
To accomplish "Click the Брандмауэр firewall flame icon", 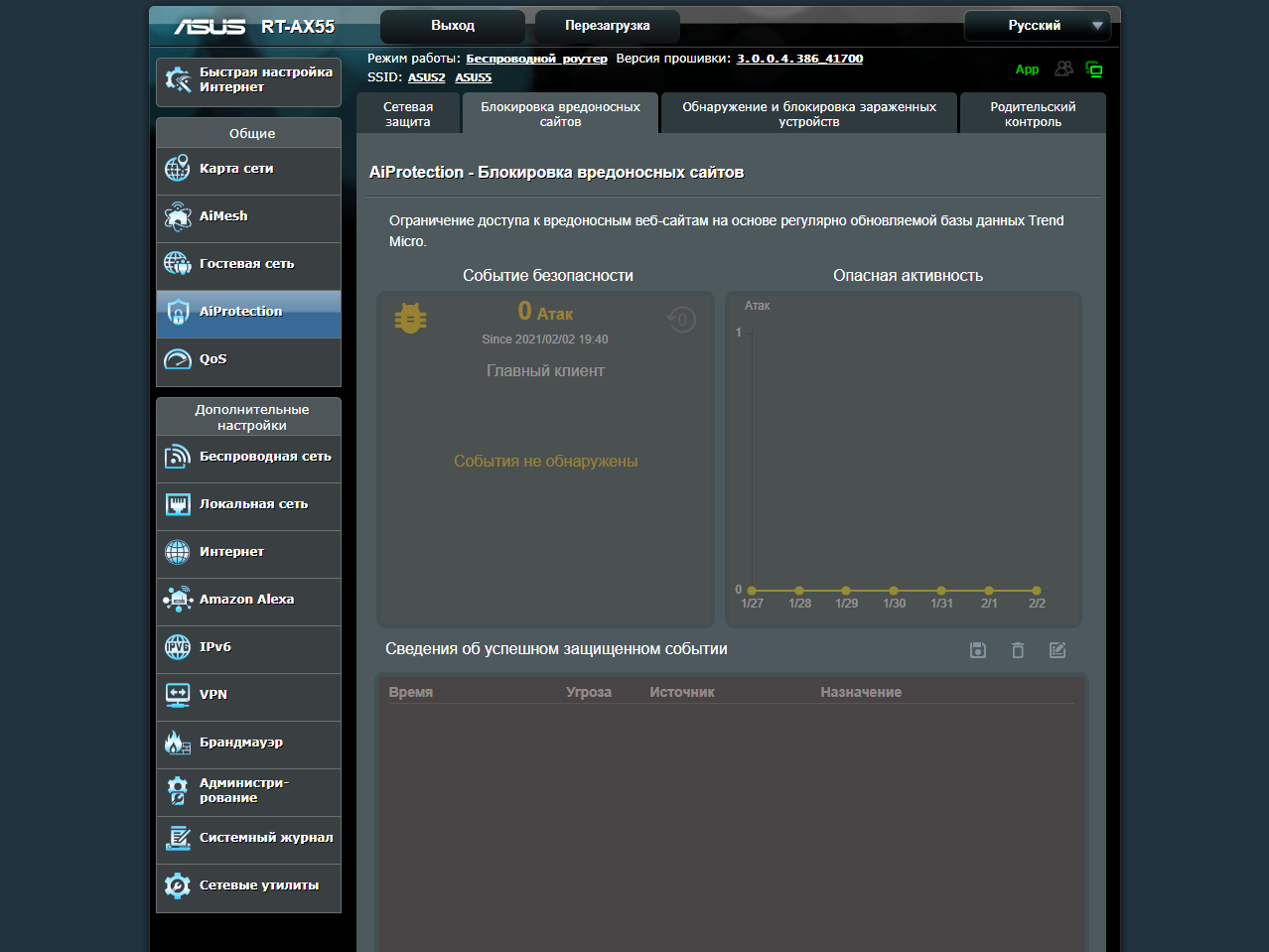I will [x=178, y=743].
